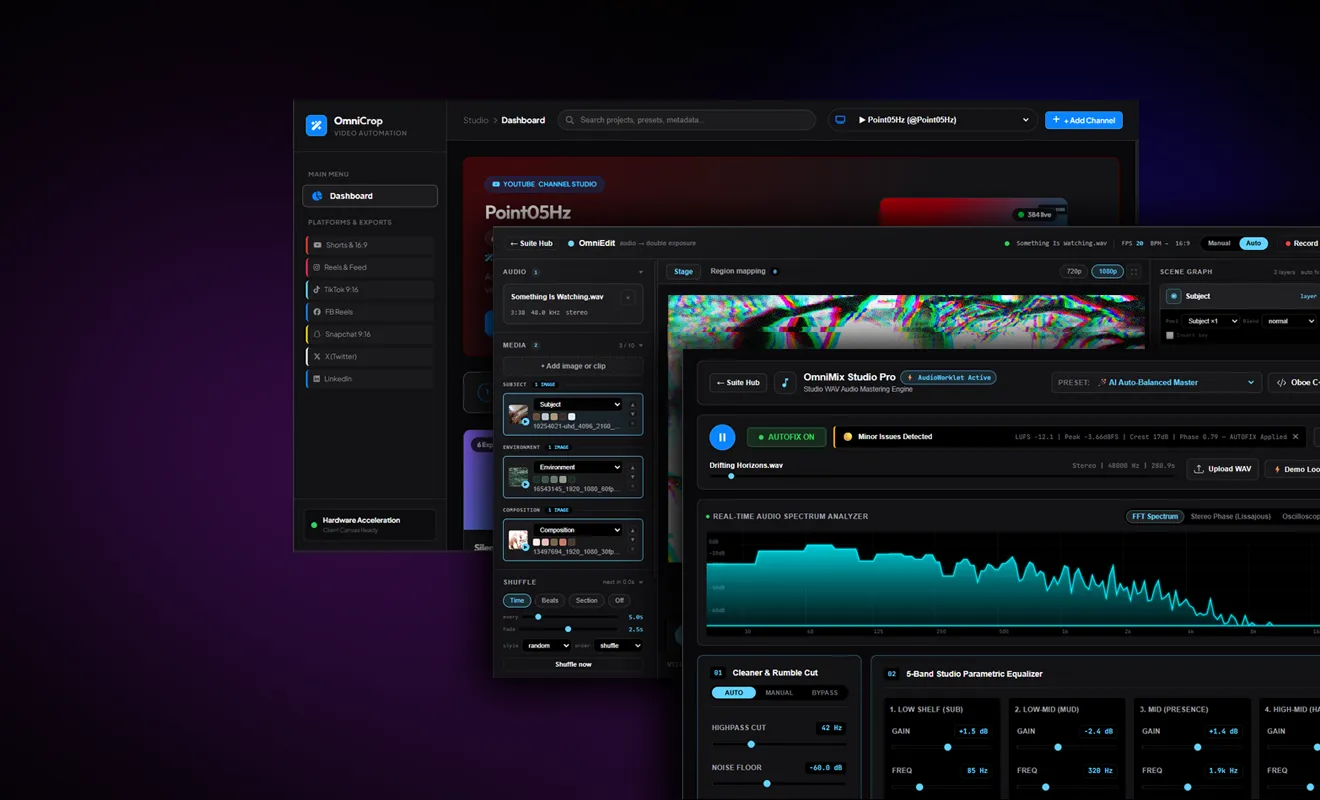Click the TikTok icon in OmniCrop sidebar
Screen dimensions: 1320x800
click(317, 290)
